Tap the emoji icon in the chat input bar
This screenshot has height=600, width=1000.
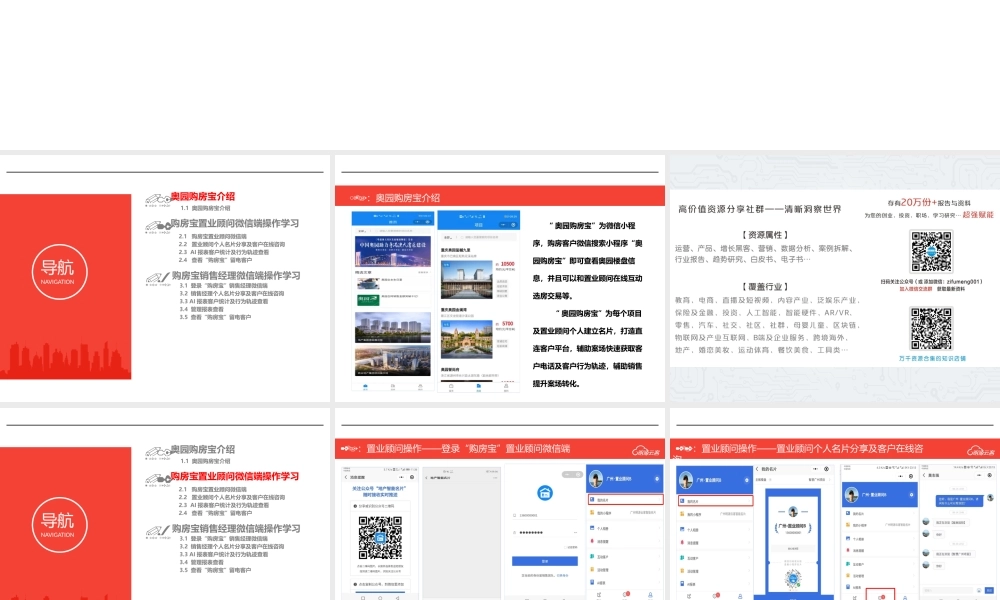click(x=978, y=590)
